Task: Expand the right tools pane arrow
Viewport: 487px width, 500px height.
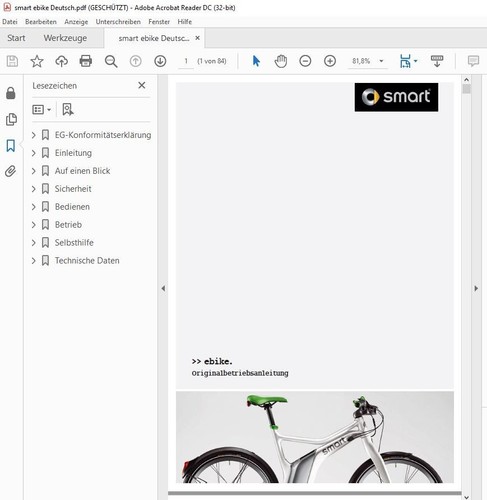Action: pyautogui.click(x=476, y=288)
